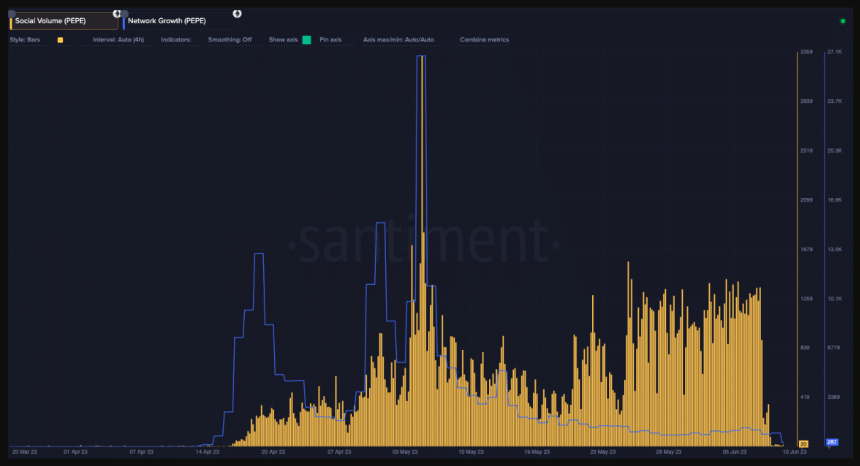860x466 pixels.
Task: Click the 13.5K label on the blue axis
Action: point(835,249)
